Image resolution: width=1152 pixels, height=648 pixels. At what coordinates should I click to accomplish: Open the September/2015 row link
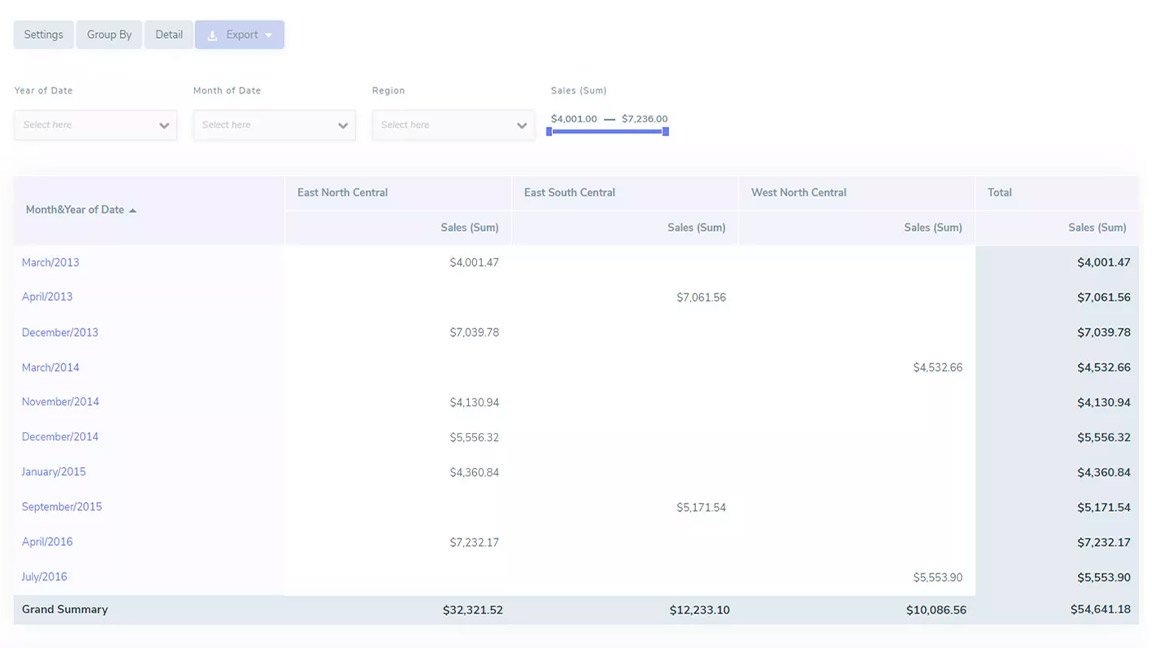click(62, 507)
